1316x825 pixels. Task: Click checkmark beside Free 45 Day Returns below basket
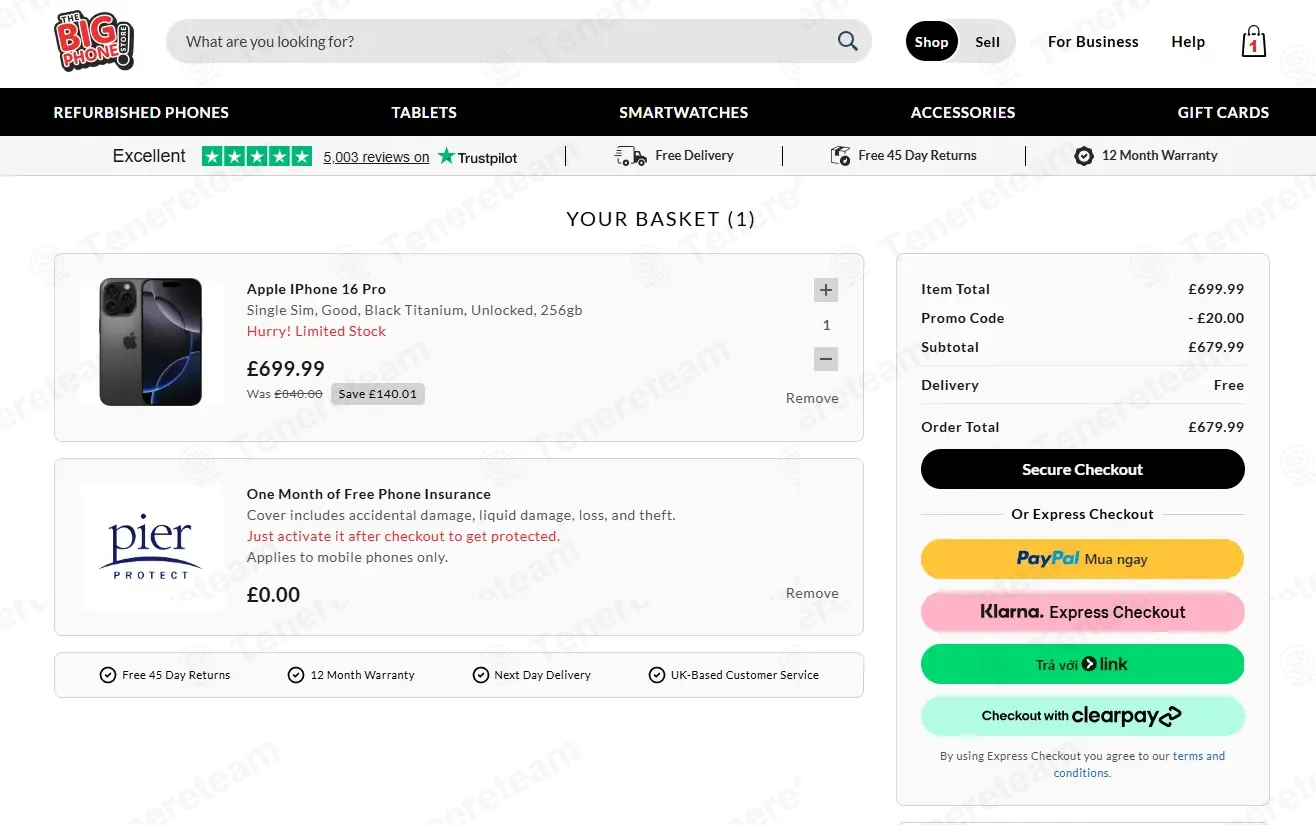[108, 675]
